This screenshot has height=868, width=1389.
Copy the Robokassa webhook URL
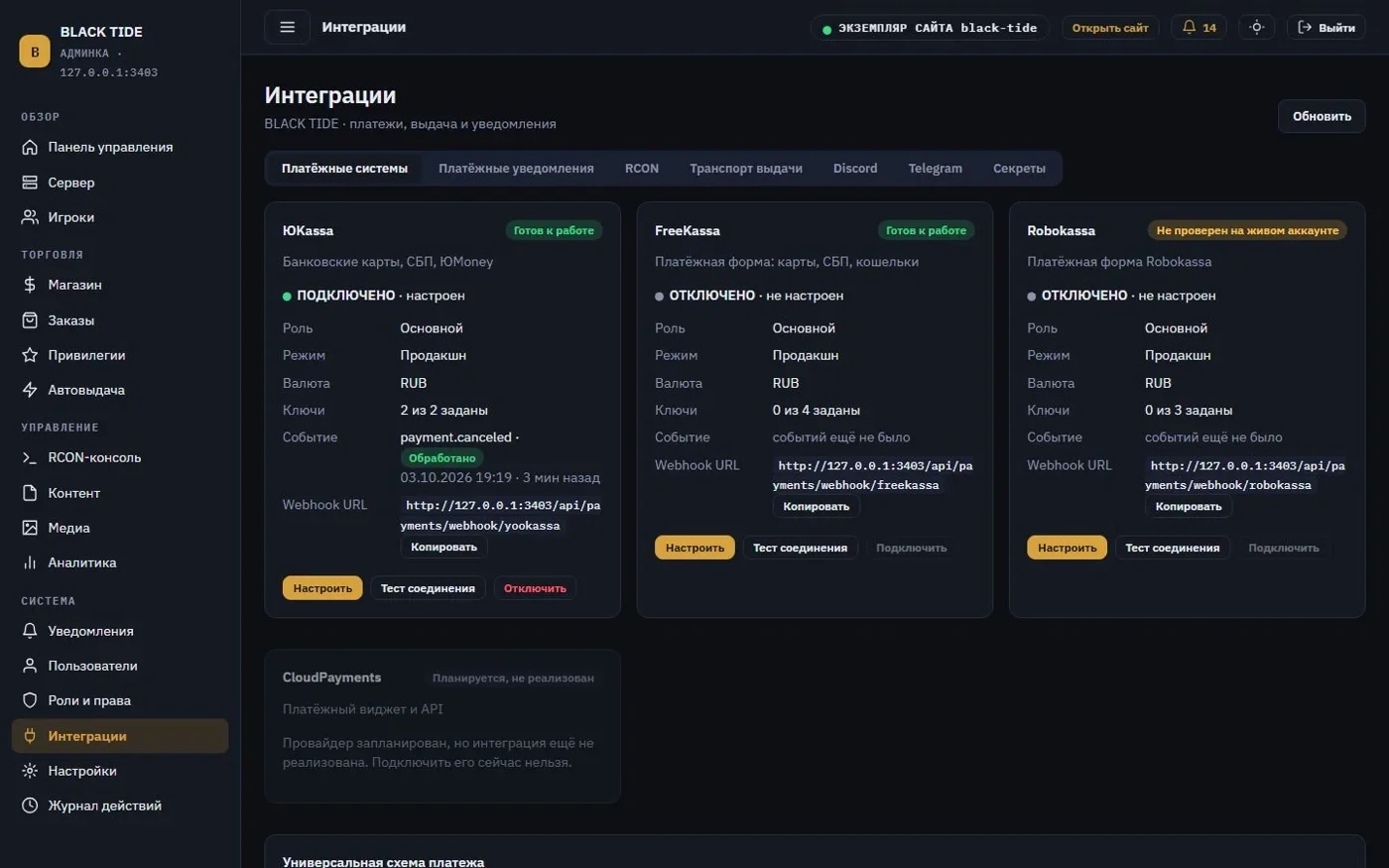pyautogui.click(x=1189, y=506)
